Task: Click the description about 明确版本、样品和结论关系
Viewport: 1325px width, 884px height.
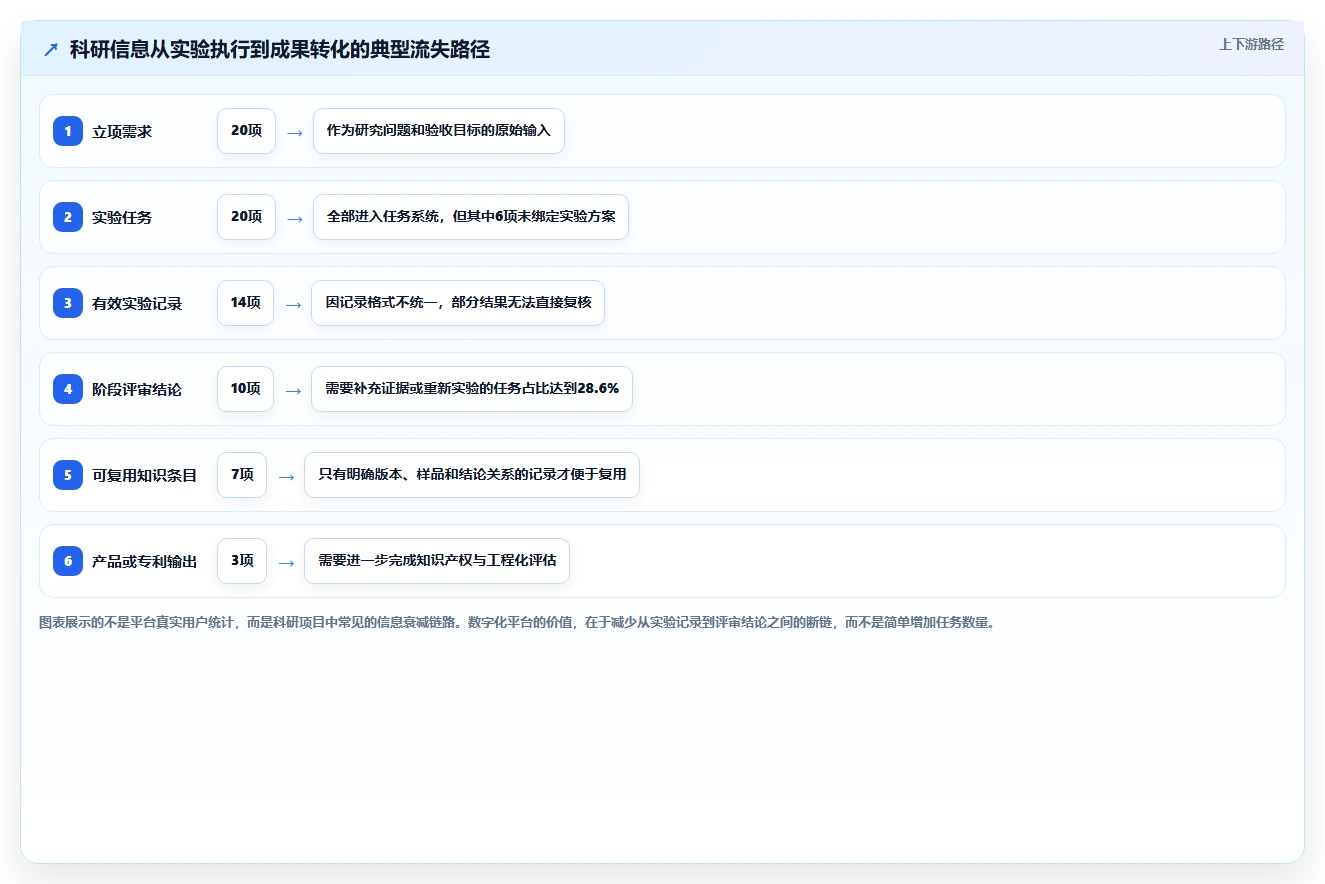Action: (x=472, y=475)
